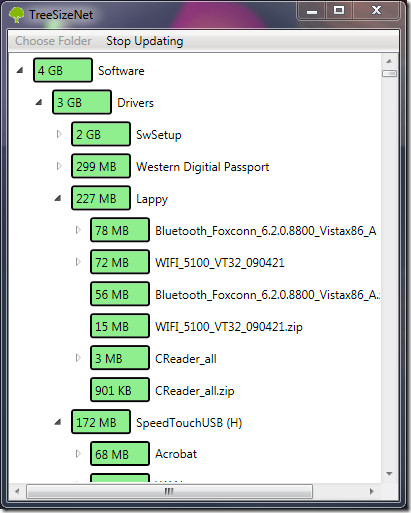Select SpeedTouchUSB (H) label
This screenshot has height=513, width=411.
[x=189, y=423]
